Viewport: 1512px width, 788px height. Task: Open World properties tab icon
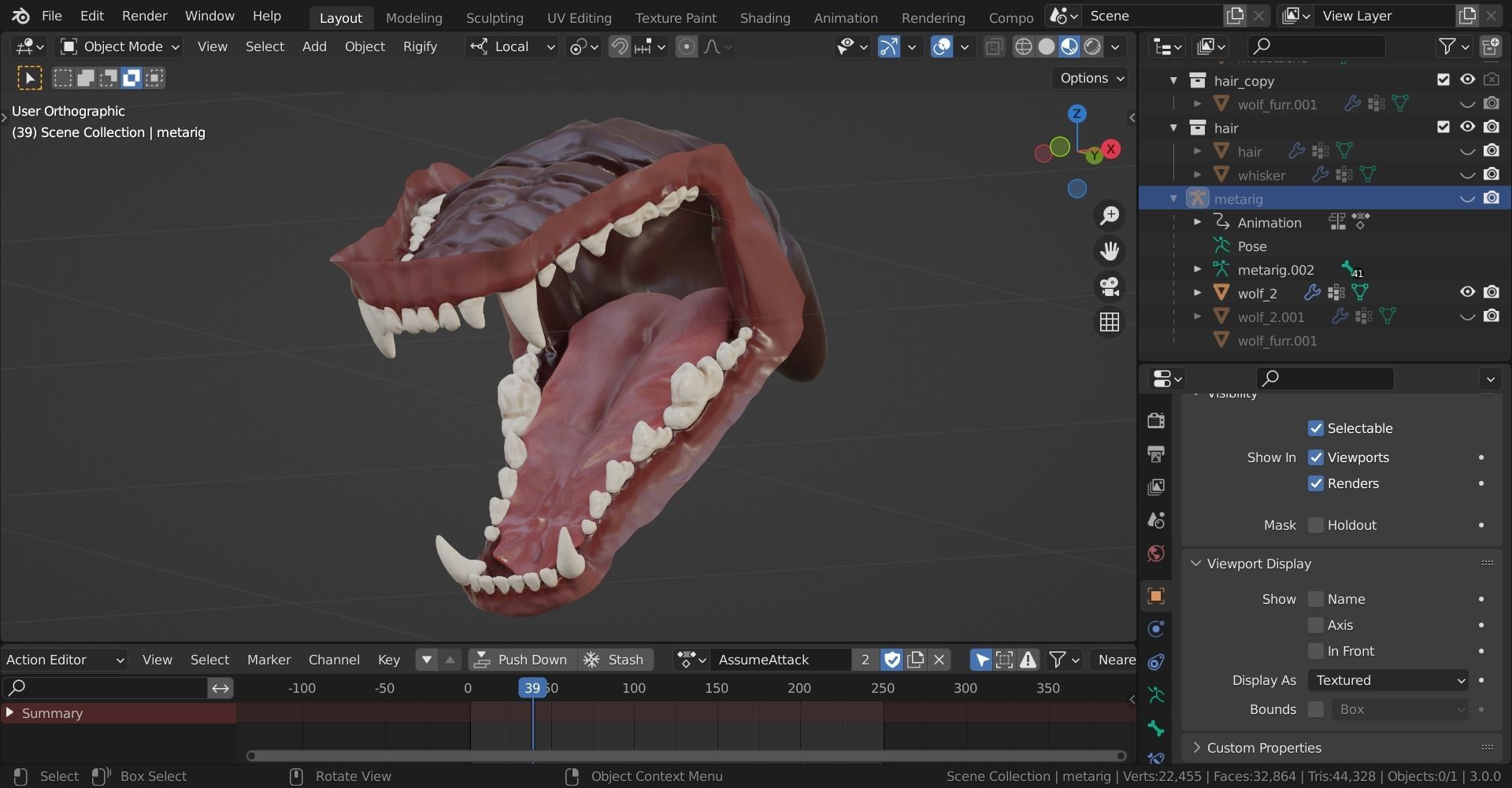1155,553
